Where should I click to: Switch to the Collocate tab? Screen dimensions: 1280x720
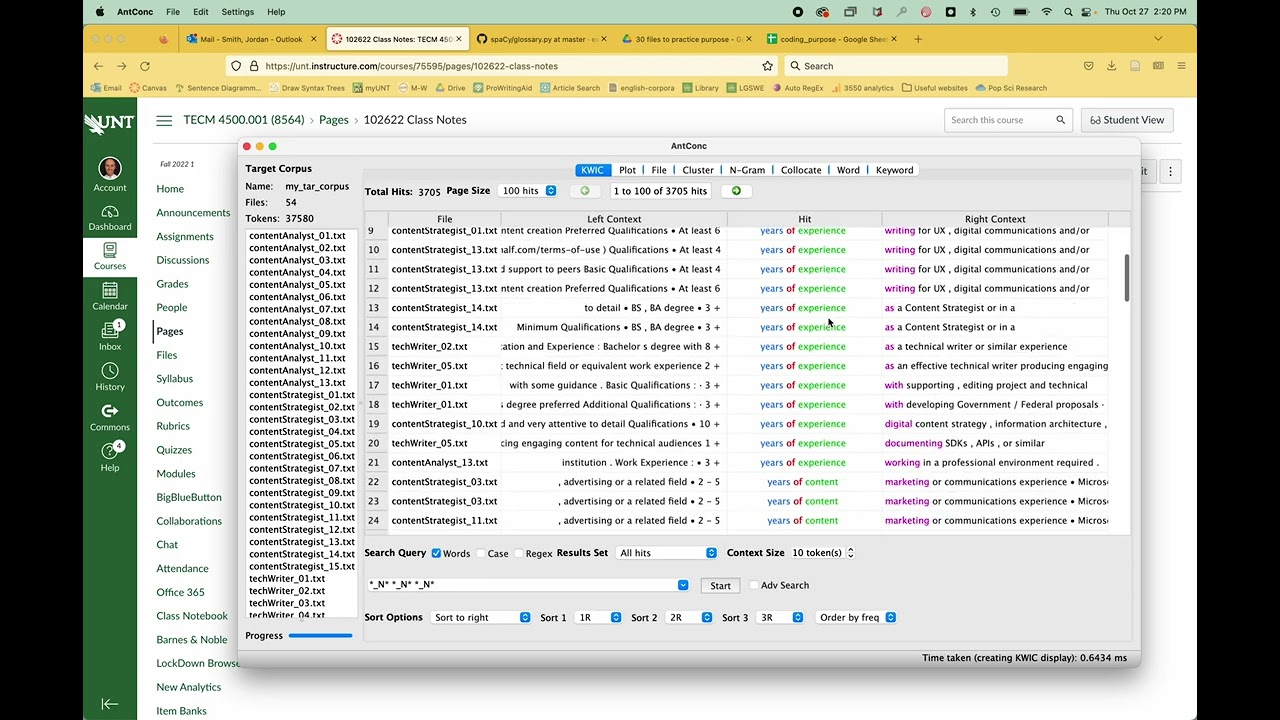pos(801,170)
